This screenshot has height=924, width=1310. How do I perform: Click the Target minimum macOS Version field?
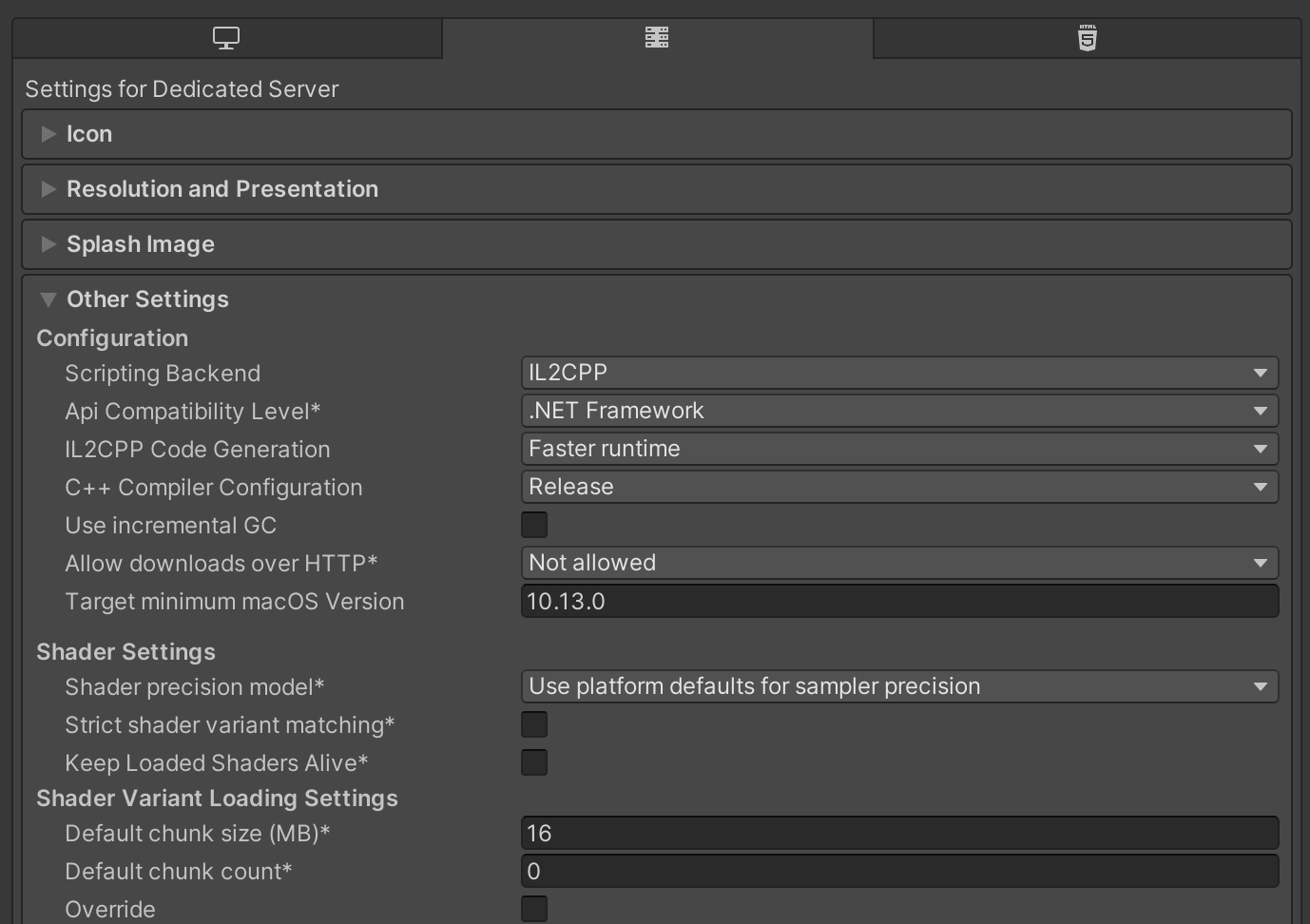898,601
